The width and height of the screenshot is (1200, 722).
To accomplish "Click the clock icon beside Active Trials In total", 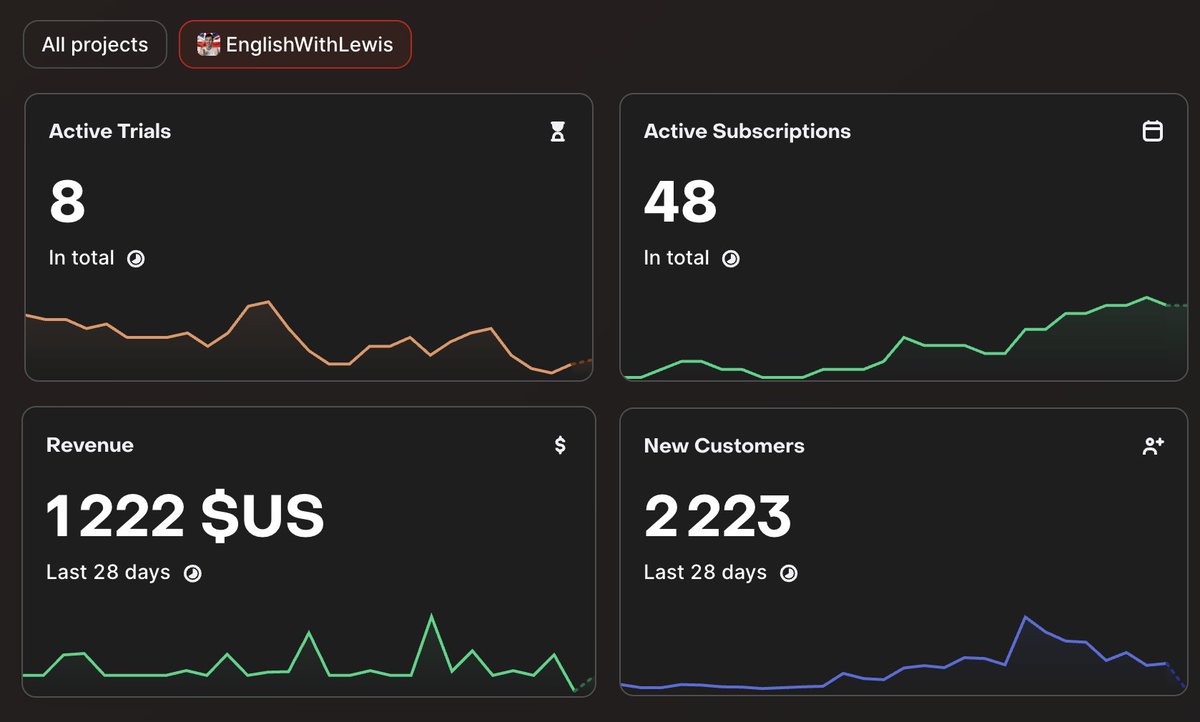I will [136, 258].
